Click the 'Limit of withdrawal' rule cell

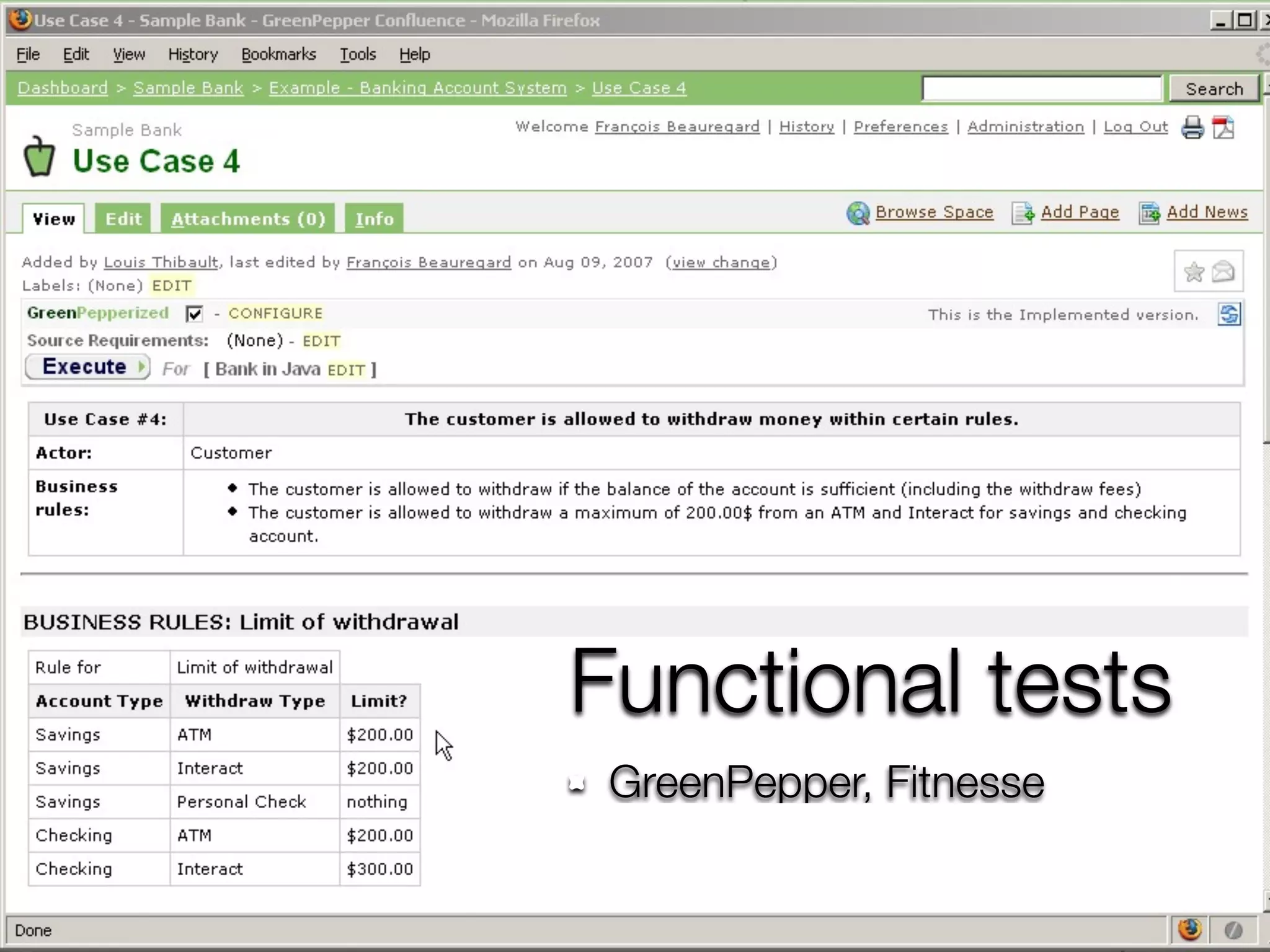[255, 668]
